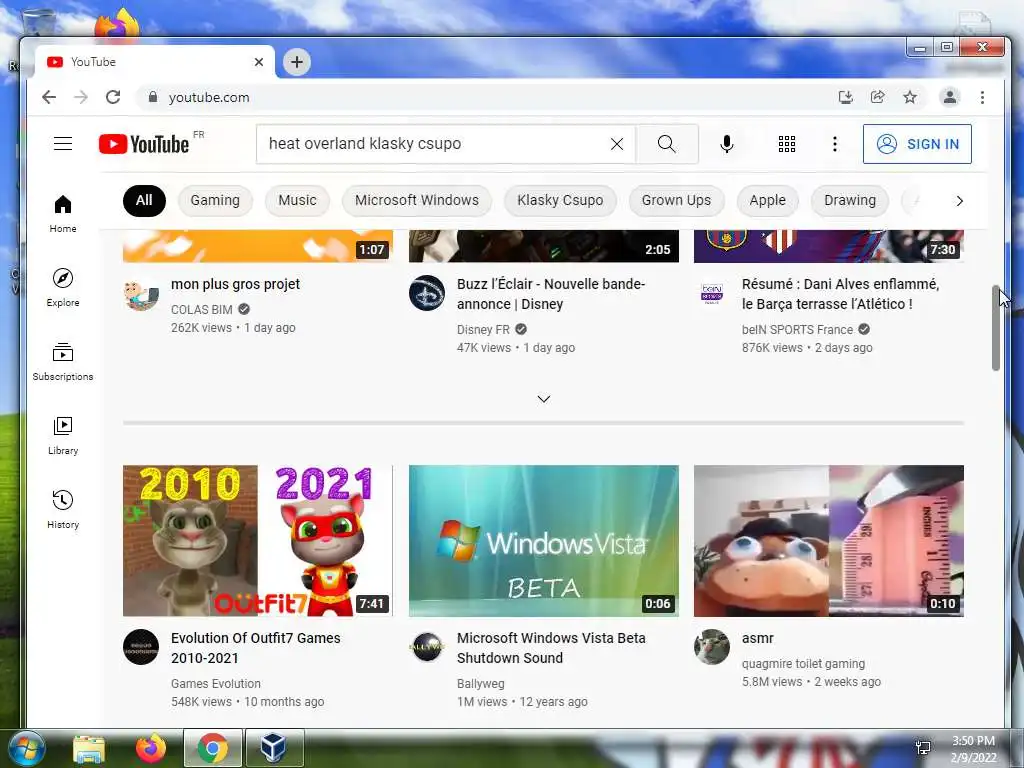Click the YouTube logo
The image size is (1024, 768).
pyautogui.click(x=144, y=144)
